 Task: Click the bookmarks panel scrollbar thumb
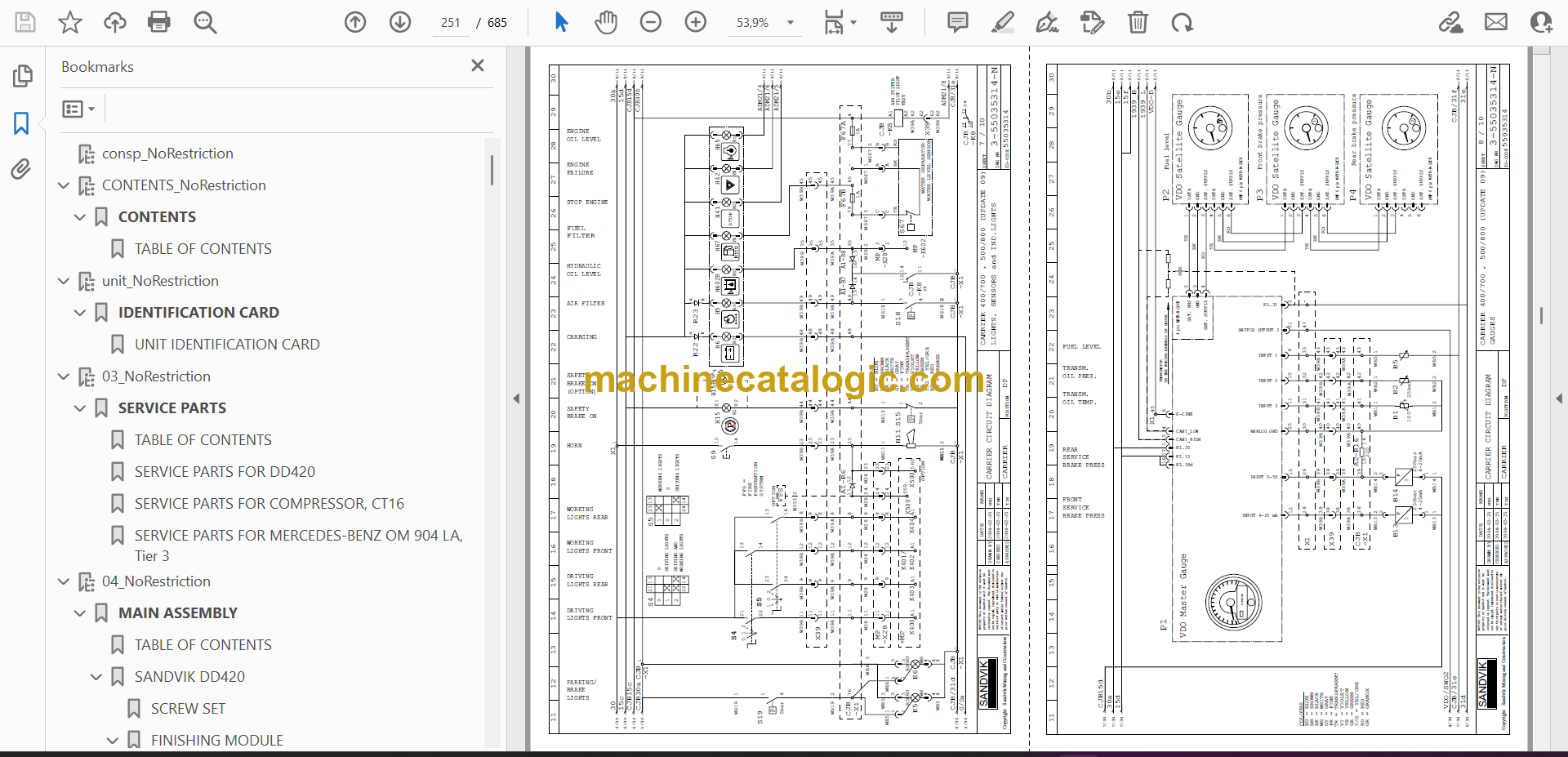[x=492, y=171]
